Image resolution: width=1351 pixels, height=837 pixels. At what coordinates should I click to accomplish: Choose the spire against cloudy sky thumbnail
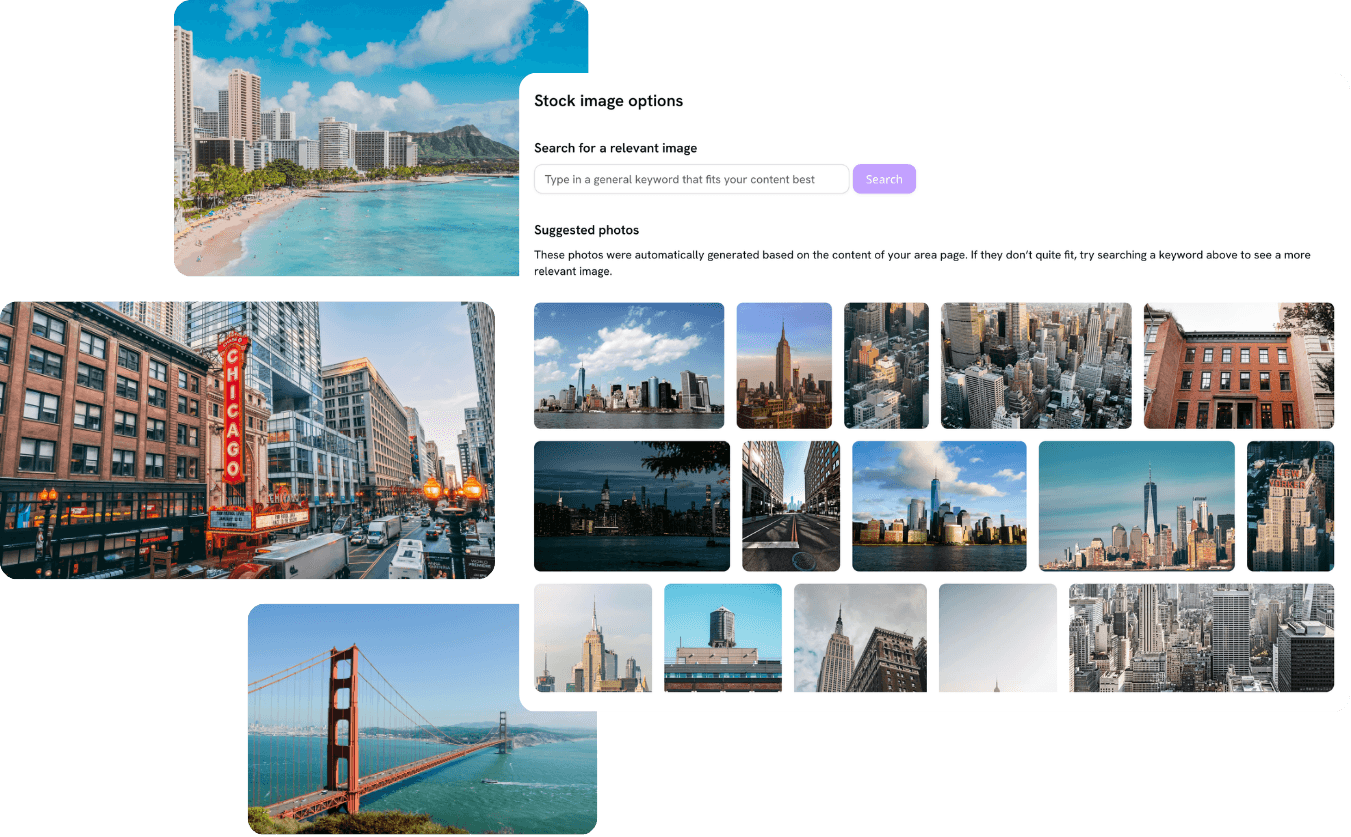point(593,637)
